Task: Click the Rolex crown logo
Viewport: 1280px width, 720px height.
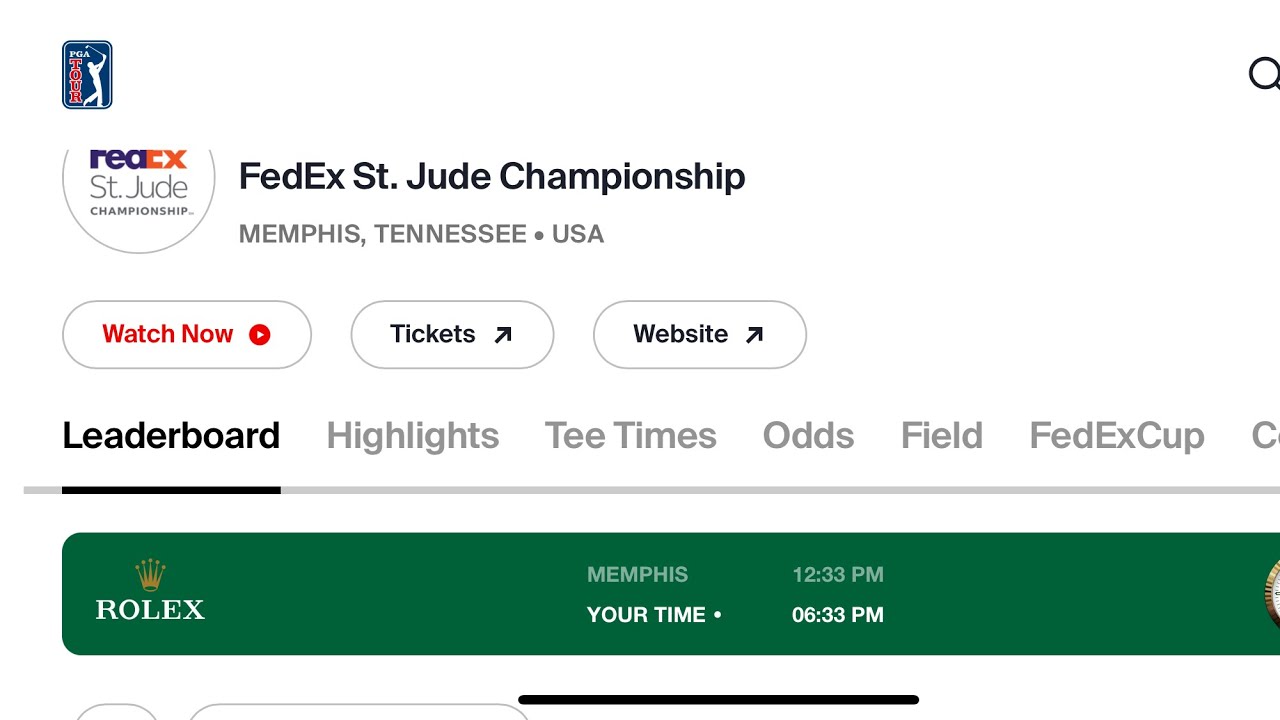Action: click(x=150, y=576)
